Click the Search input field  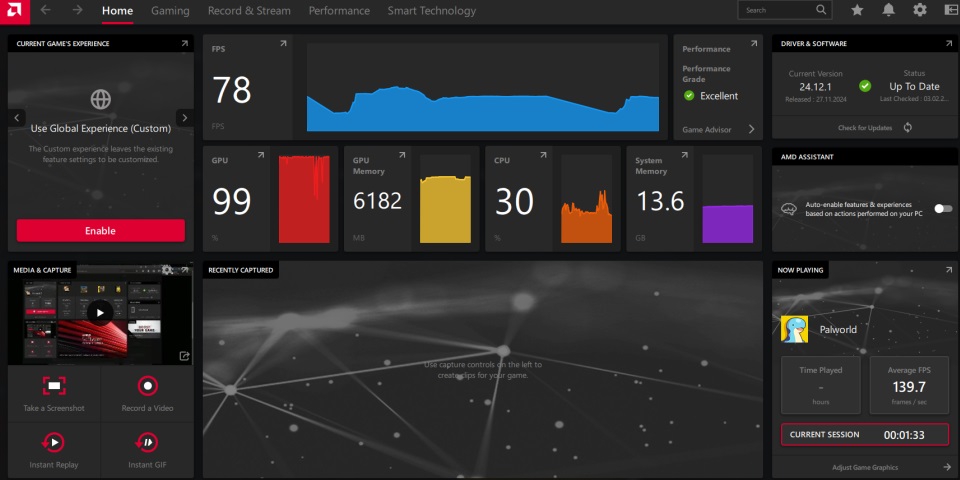coord(785,10)
